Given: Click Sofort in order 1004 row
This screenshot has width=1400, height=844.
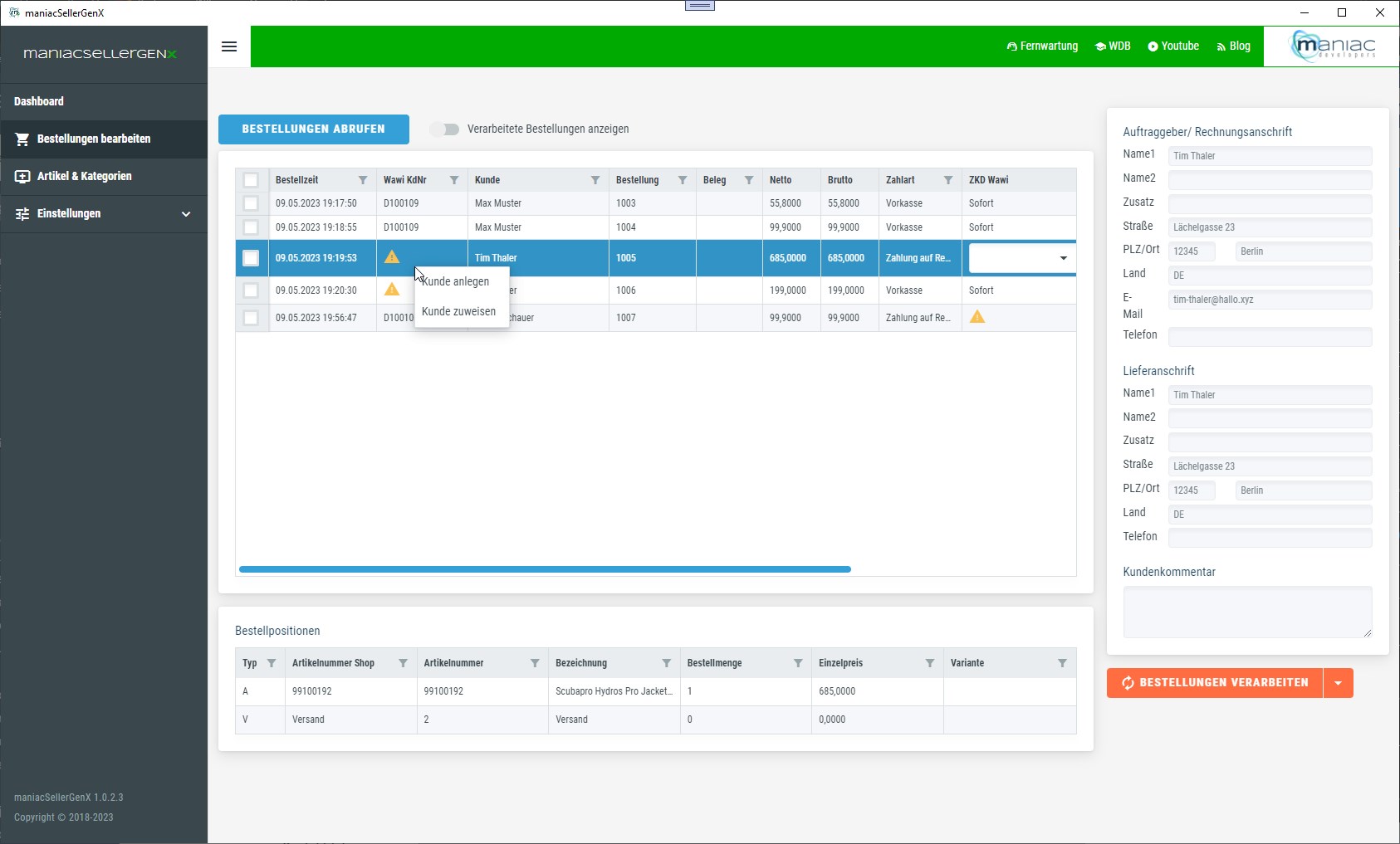Looking at the screenshot, I should coord(981,227).
